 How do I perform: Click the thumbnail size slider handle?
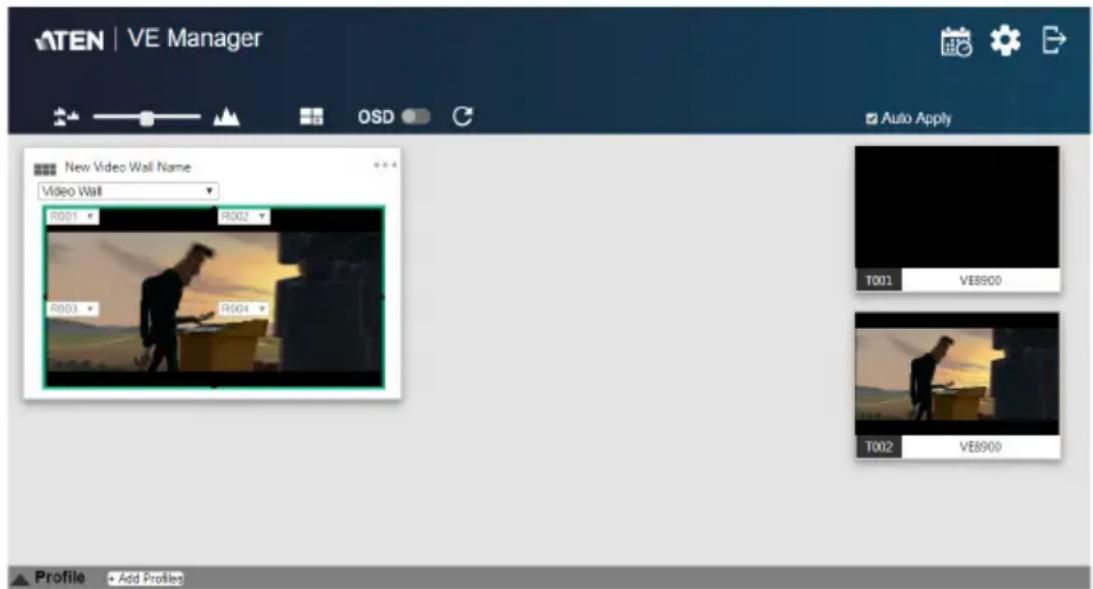point(146,118)
